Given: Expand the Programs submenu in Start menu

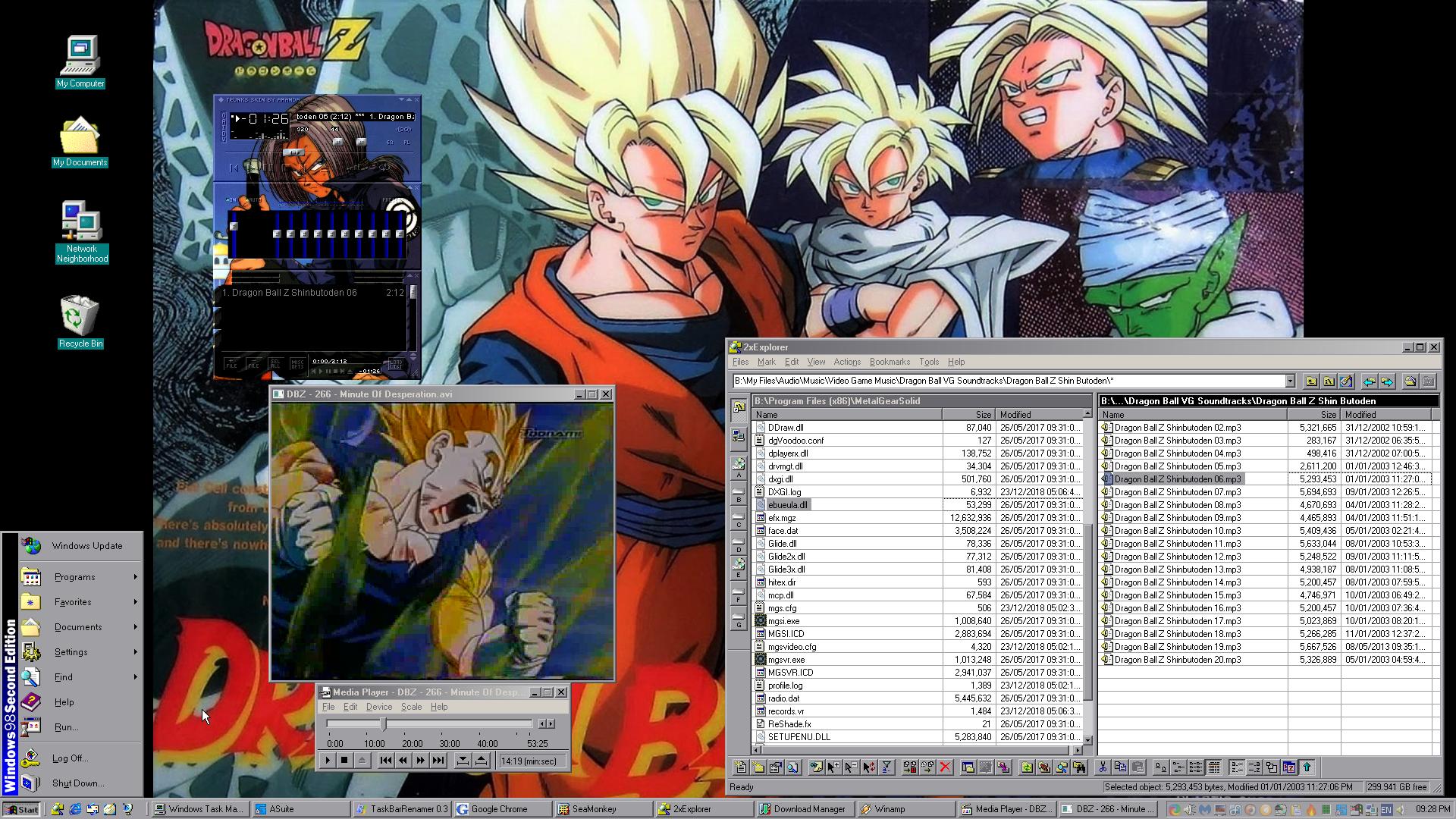Looking at the screenshot, I should [x=76, y=577].
